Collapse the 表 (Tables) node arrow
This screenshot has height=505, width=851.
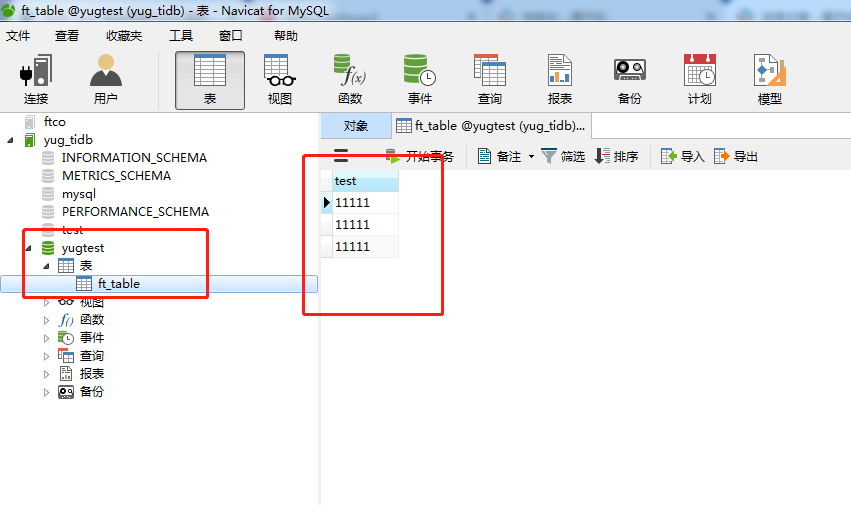[x=47, y=266]
